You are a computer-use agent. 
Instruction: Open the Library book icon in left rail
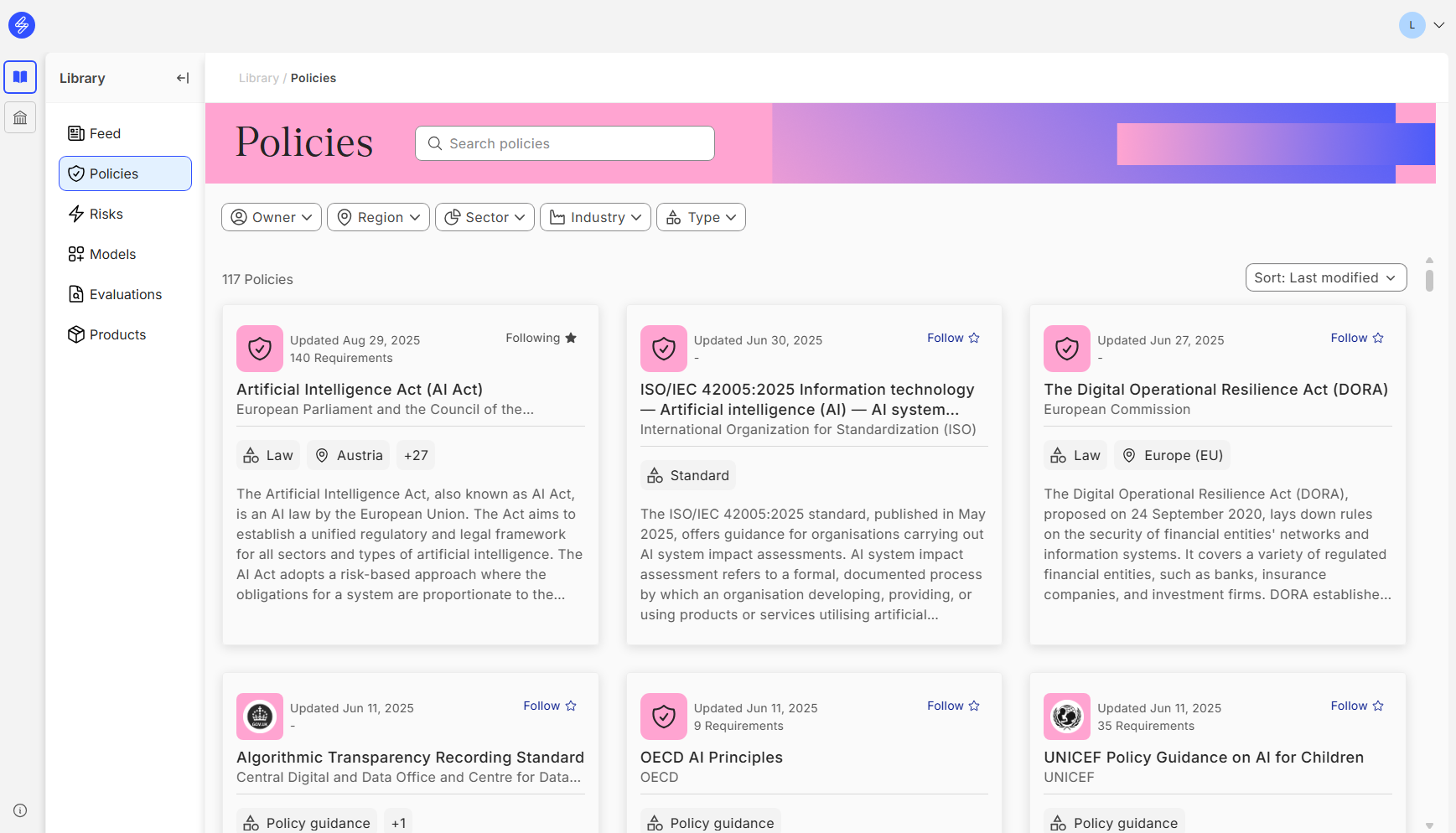coord(20,77)
